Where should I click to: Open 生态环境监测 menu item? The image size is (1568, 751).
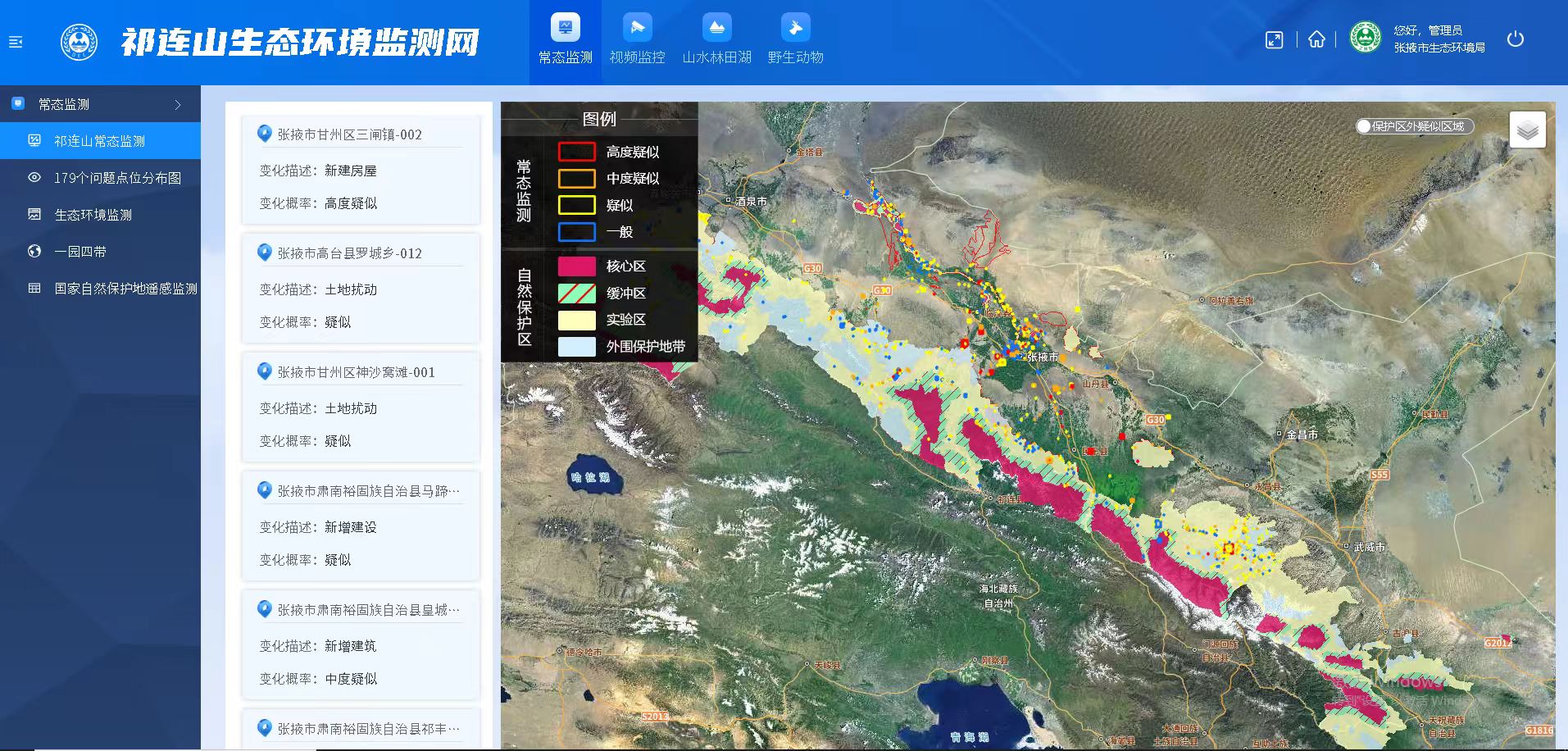pyautogui.click(x=100, y=215)
